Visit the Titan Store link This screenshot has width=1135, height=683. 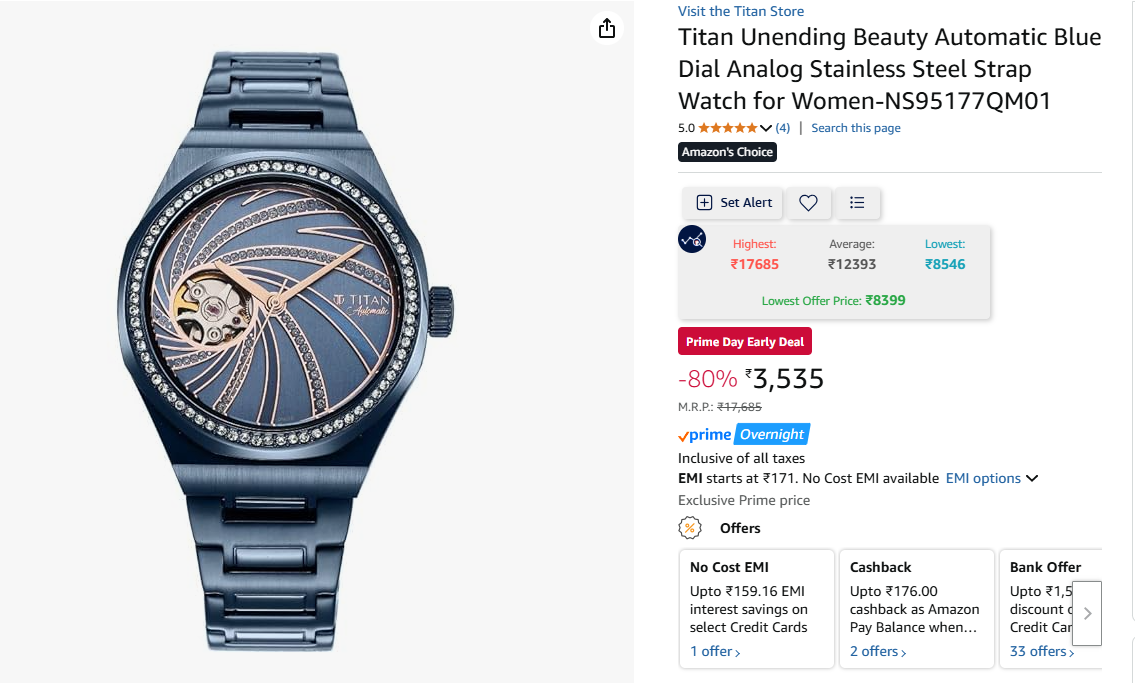[x=741, y=11]
